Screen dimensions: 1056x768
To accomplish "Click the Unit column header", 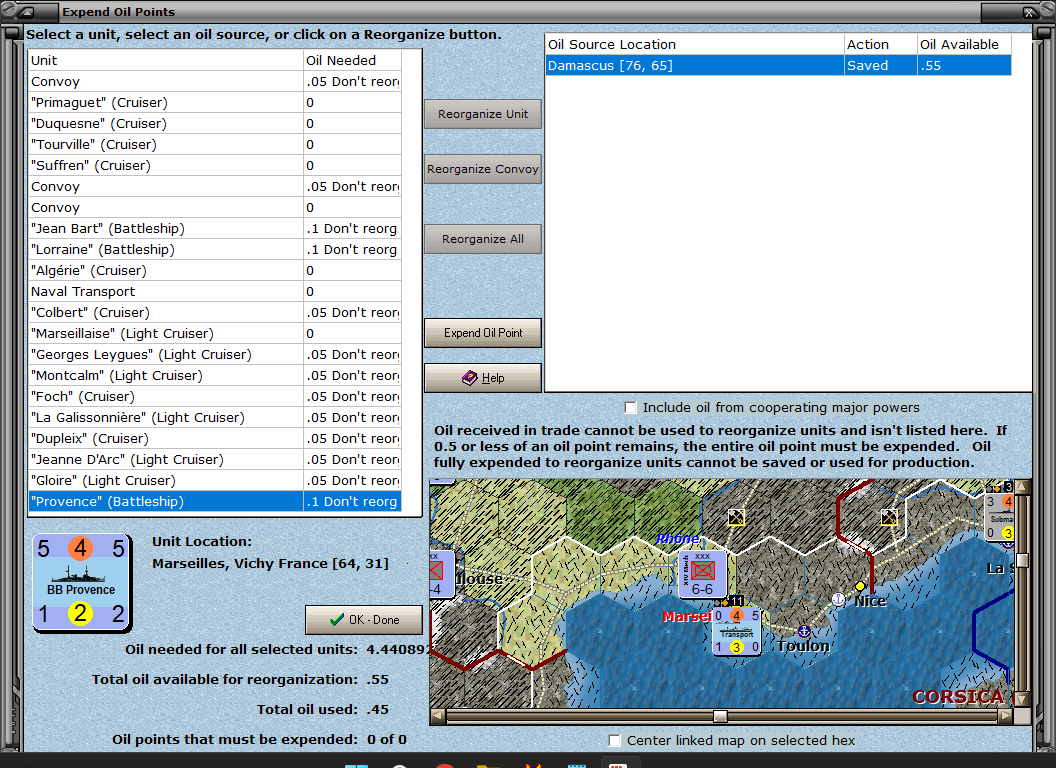I will pos(166,60).
